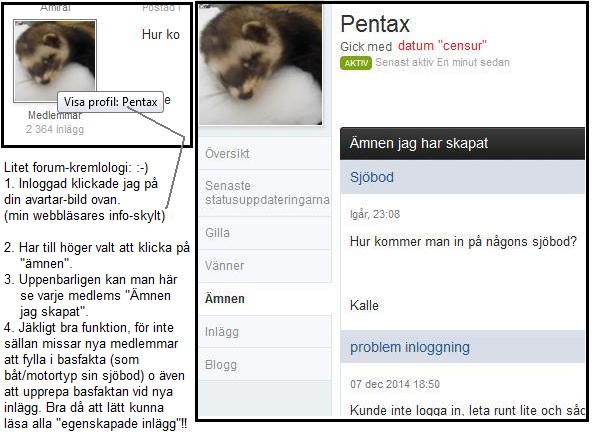The image size is (598, 438).
Task: Select Senaste statusuppdateringarna tab
Action: pos(267,193)
